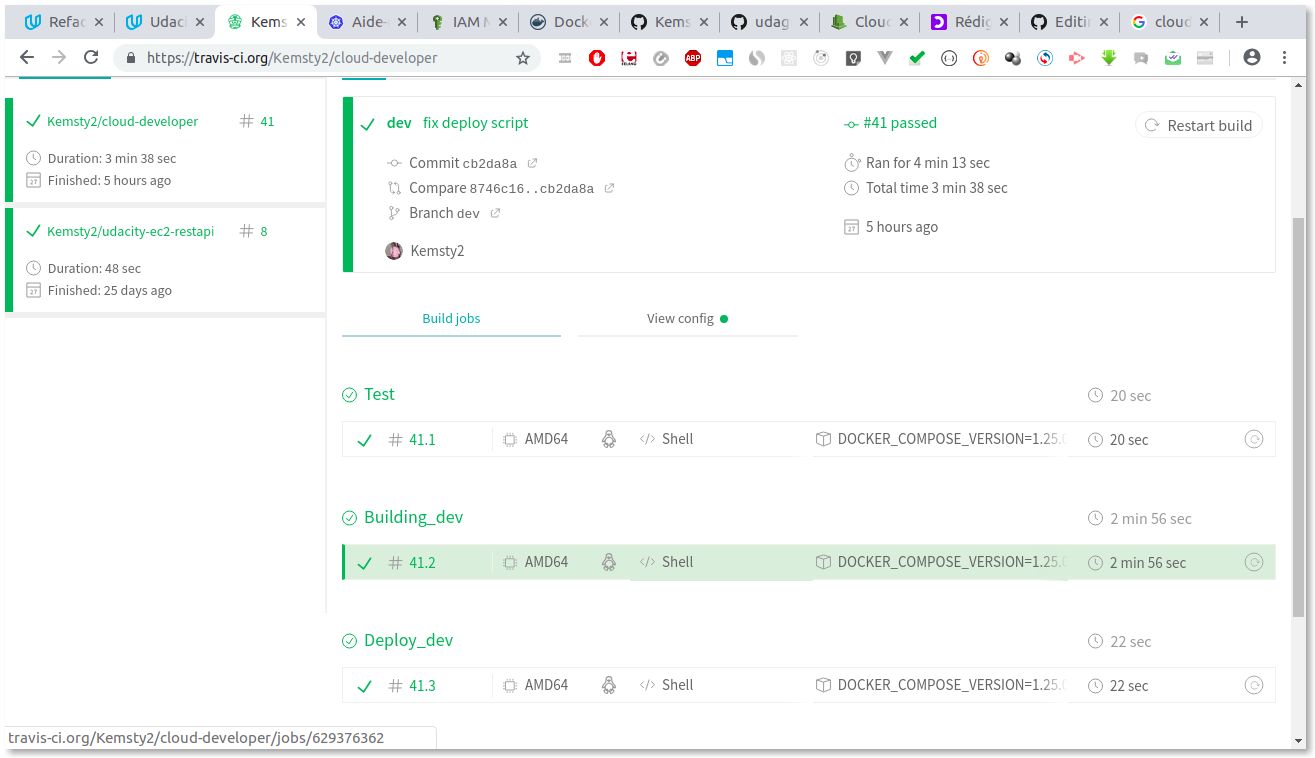Close the Refac browser tab
The height and width of the screenshot is (758, 1315).
97,22
